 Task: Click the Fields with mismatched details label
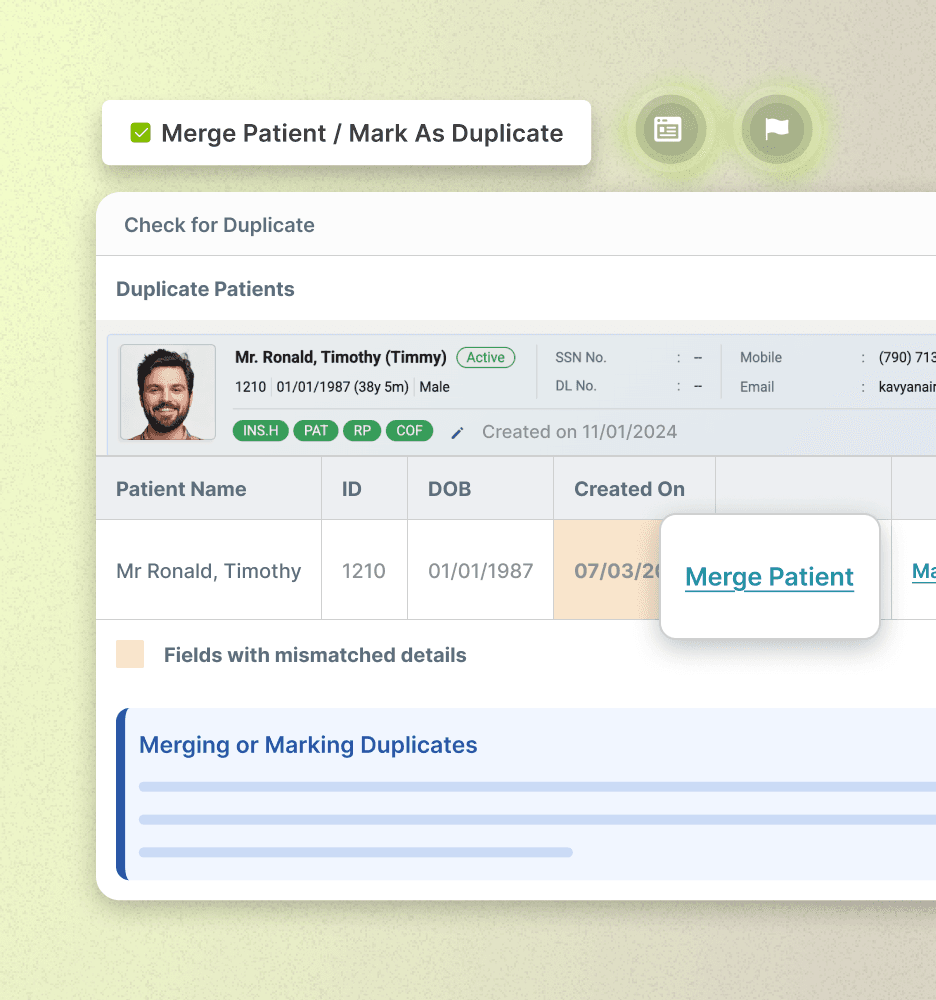315,655
